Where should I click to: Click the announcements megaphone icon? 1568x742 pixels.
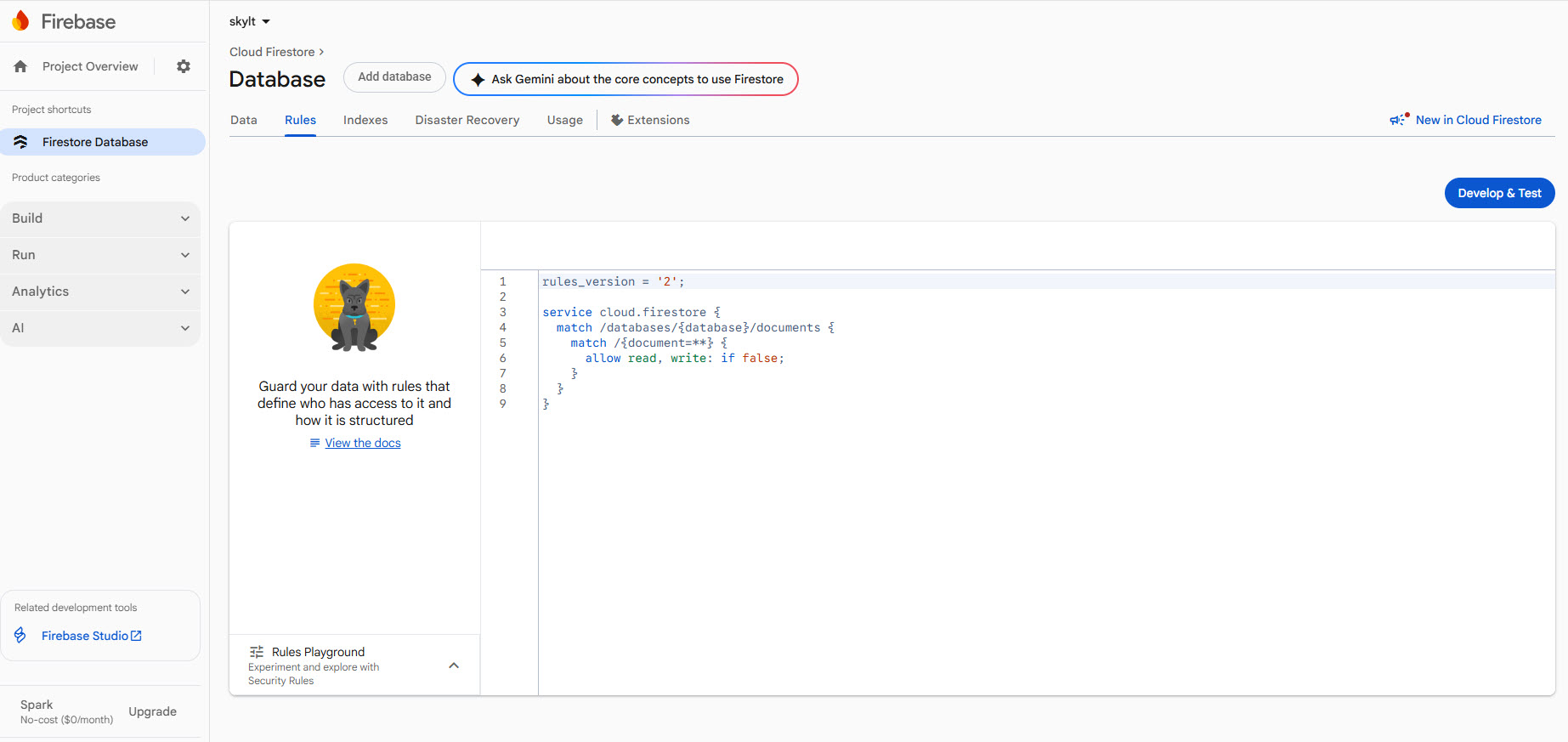1399,120
